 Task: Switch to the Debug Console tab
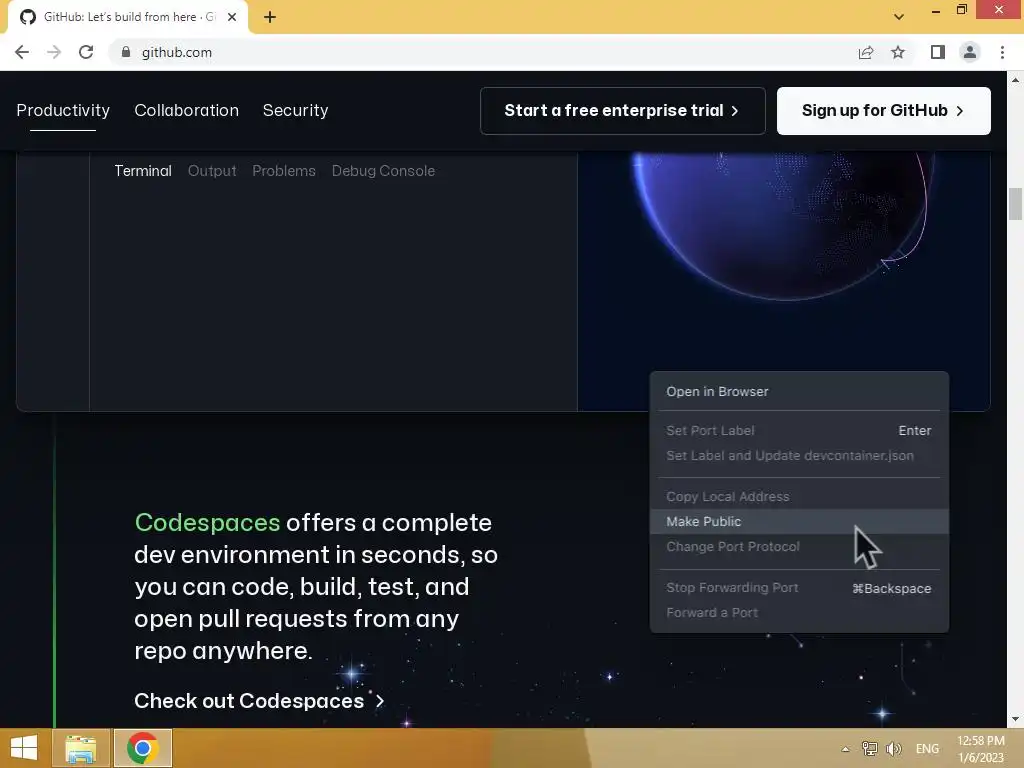(383, 171)
